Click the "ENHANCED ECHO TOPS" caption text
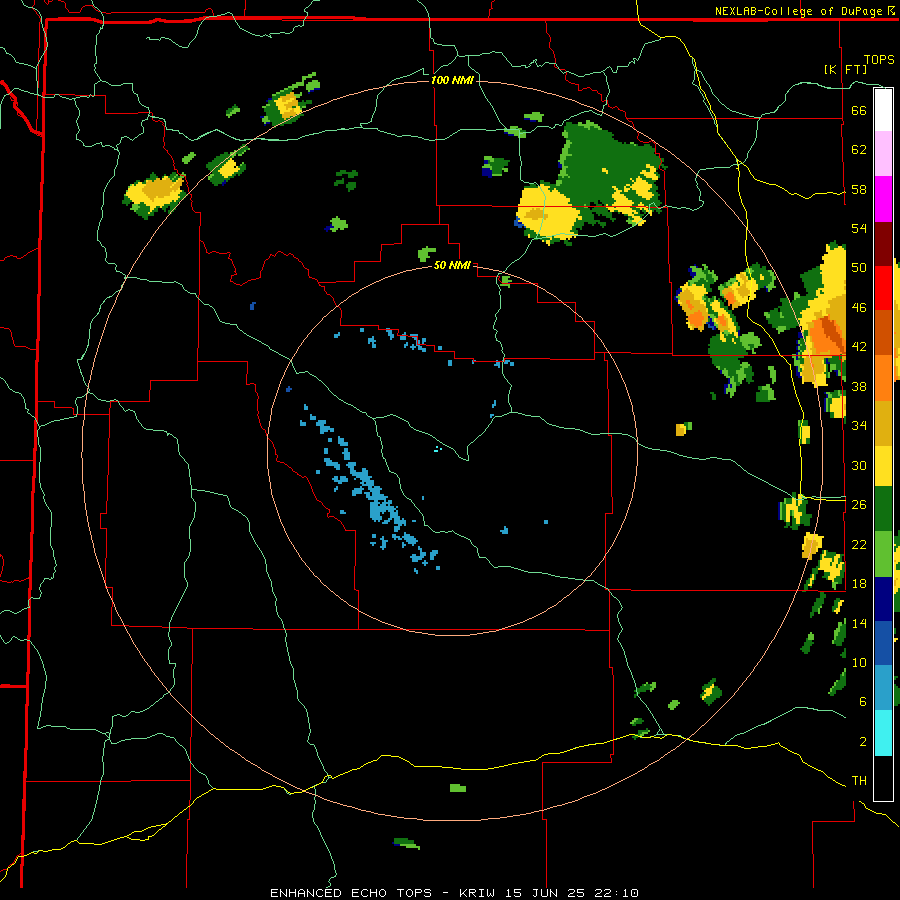The image size is (900, 900). (x=351, y=893)
